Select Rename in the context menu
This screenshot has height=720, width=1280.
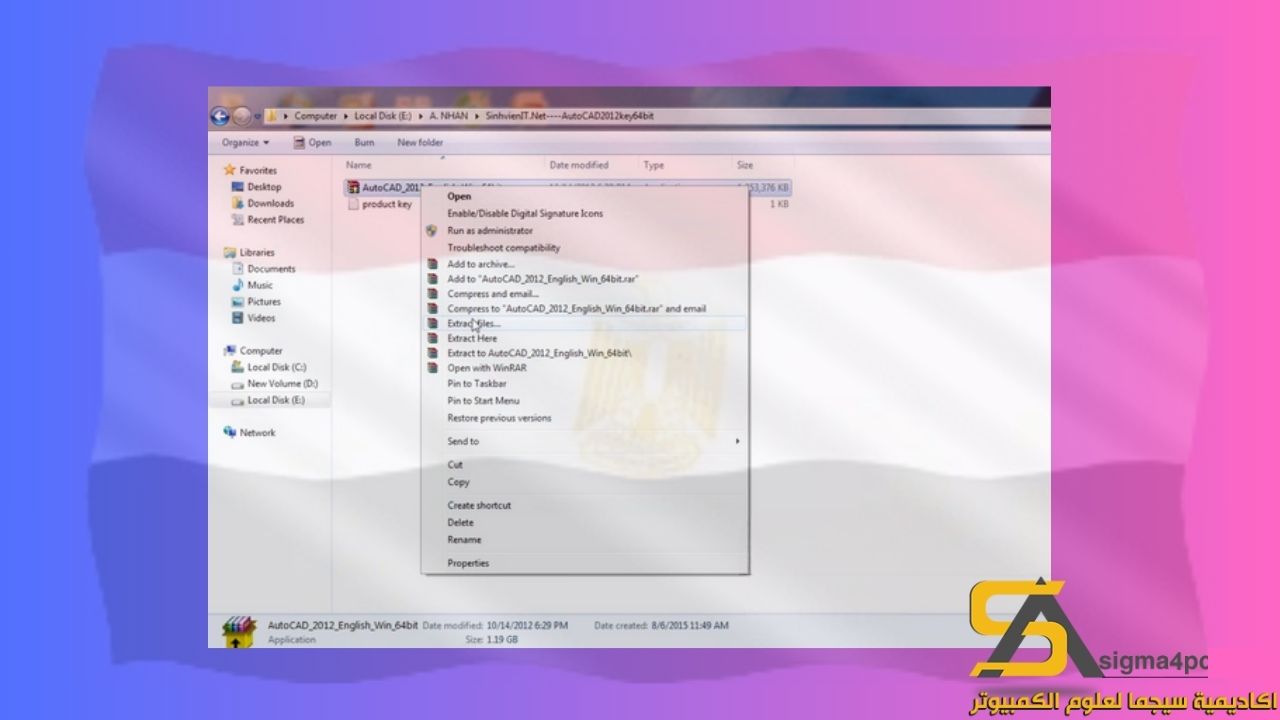pyautogui.click(x=464, y=540)
